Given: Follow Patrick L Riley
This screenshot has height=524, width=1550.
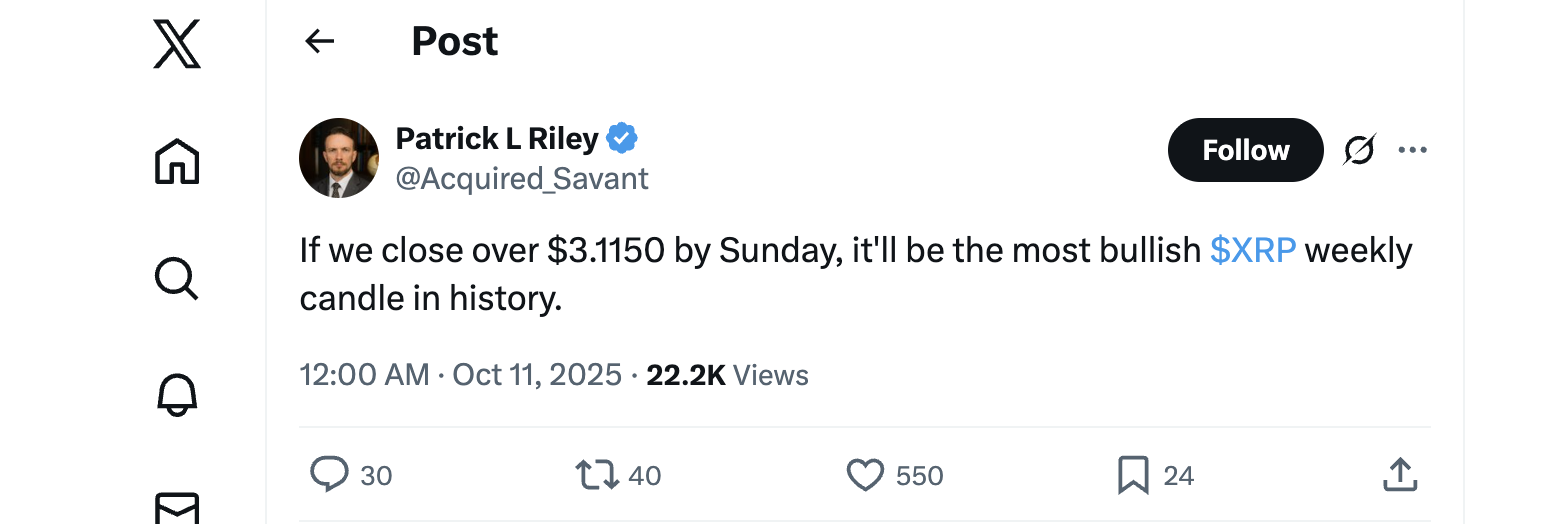Looking at the screenshot, I should click(1245, 150).
